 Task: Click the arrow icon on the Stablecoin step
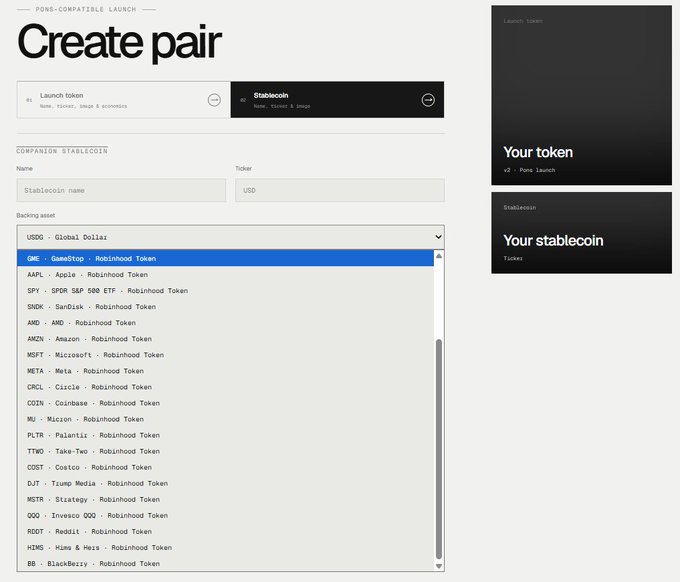click(428, 100)
